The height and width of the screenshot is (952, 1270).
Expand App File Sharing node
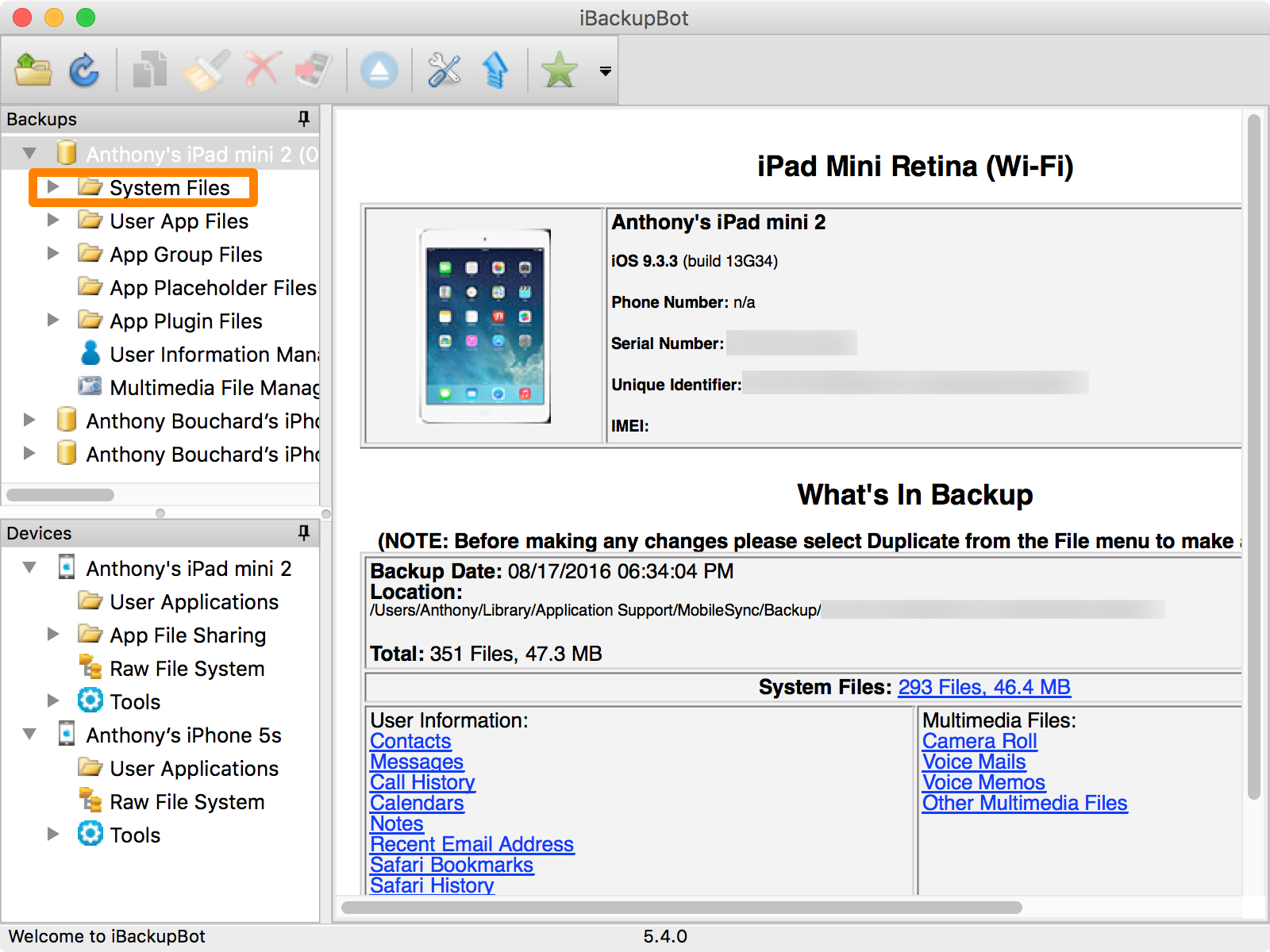point(53,635)
